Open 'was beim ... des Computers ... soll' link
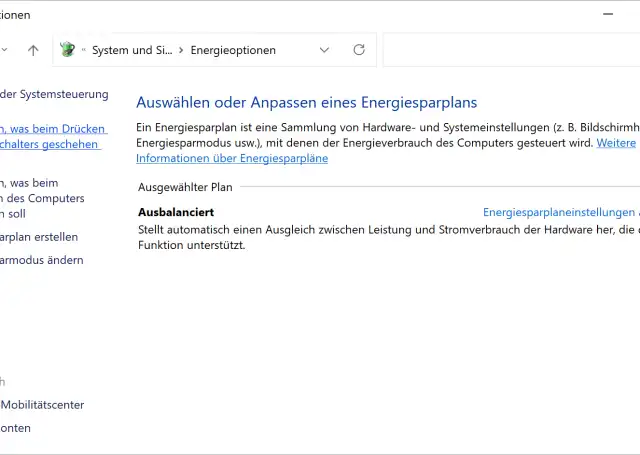Viewport: 640px width, 455px height. coord(41,198)
